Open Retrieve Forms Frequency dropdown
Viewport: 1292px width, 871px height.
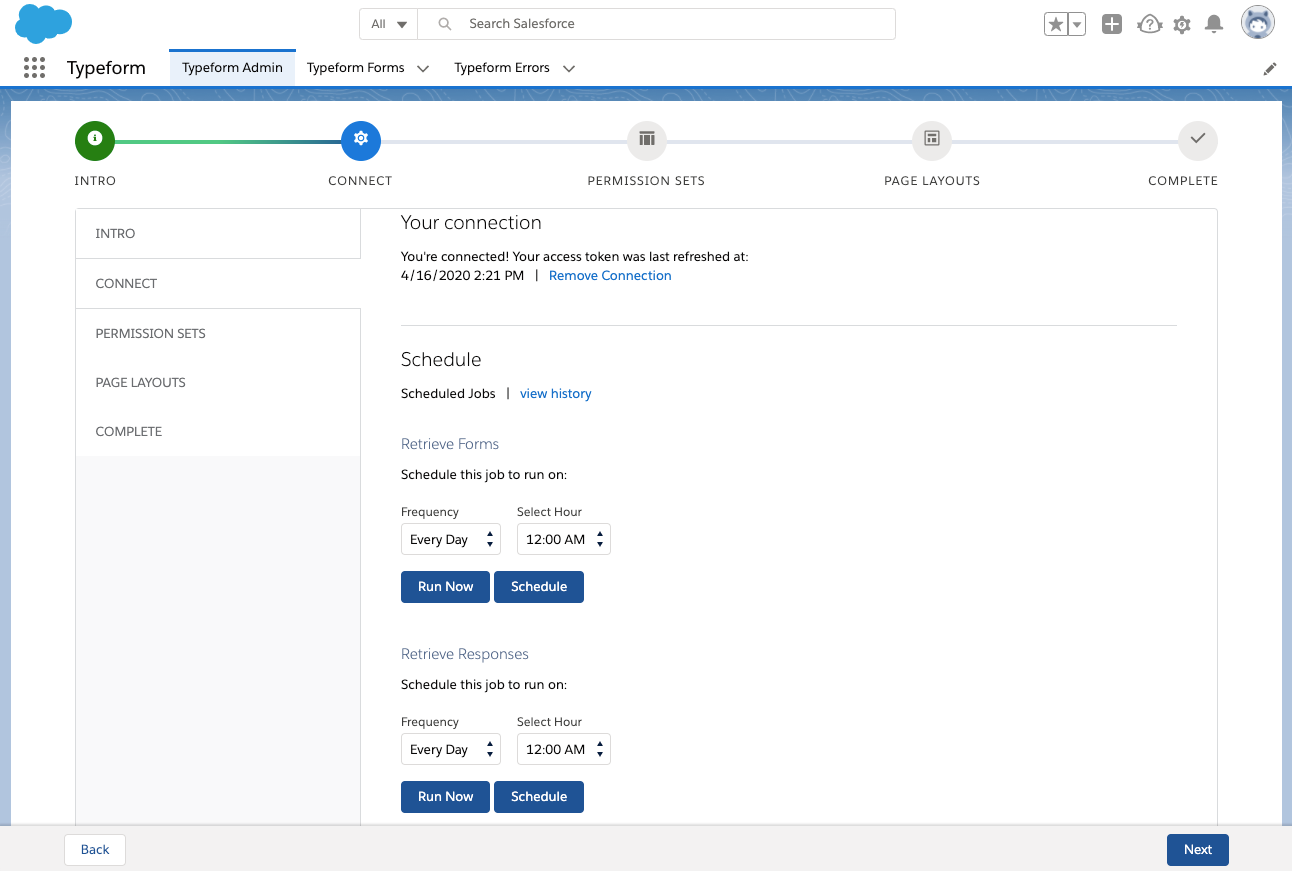pos(451,539)
